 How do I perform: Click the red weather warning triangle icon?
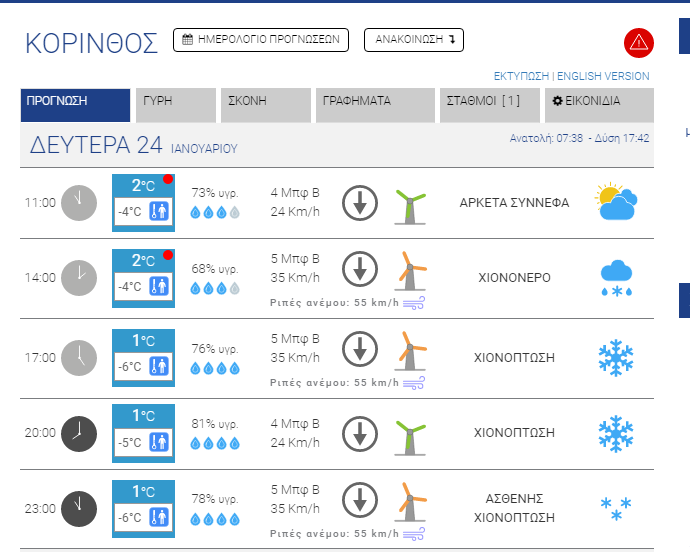638,43
